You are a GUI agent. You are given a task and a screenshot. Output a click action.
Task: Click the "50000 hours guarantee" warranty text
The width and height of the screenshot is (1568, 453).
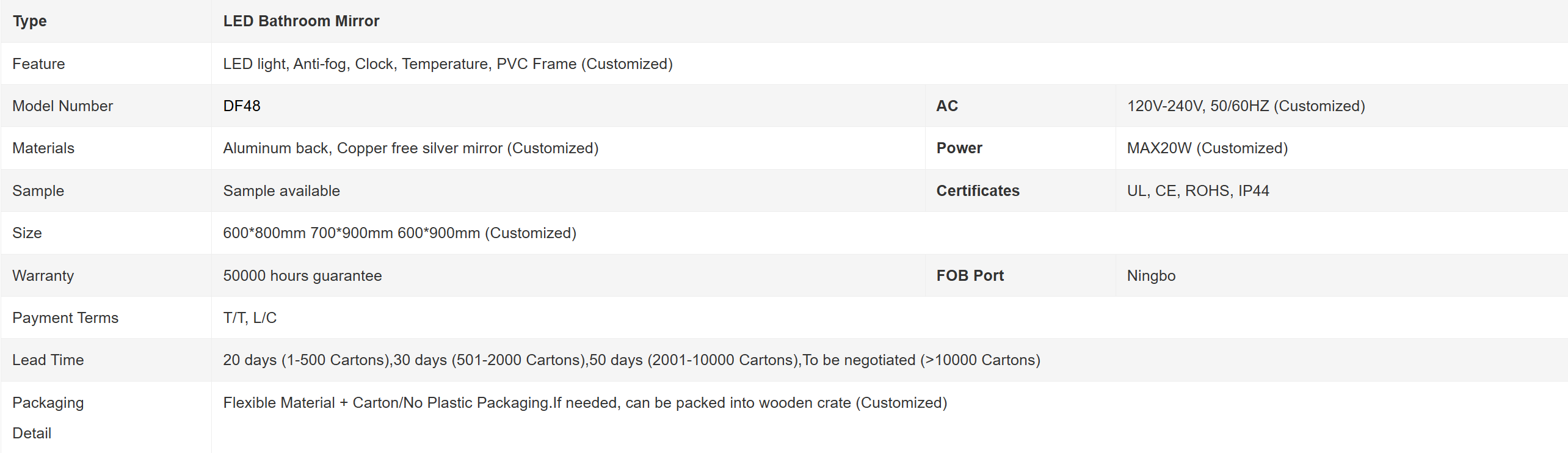coord(302,276)
